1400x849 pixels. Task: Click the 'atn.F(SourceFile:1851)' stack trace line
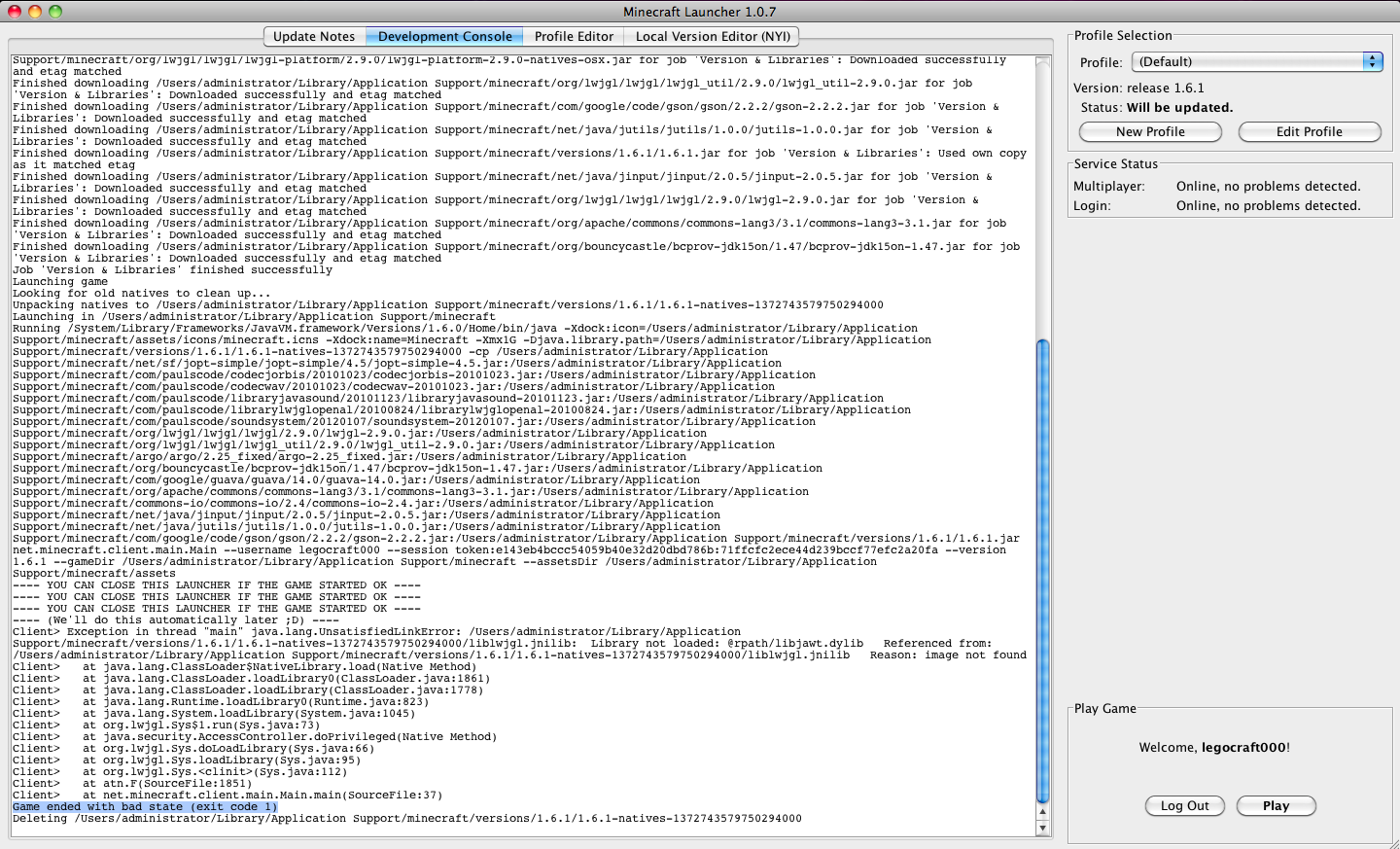point(132,784)
